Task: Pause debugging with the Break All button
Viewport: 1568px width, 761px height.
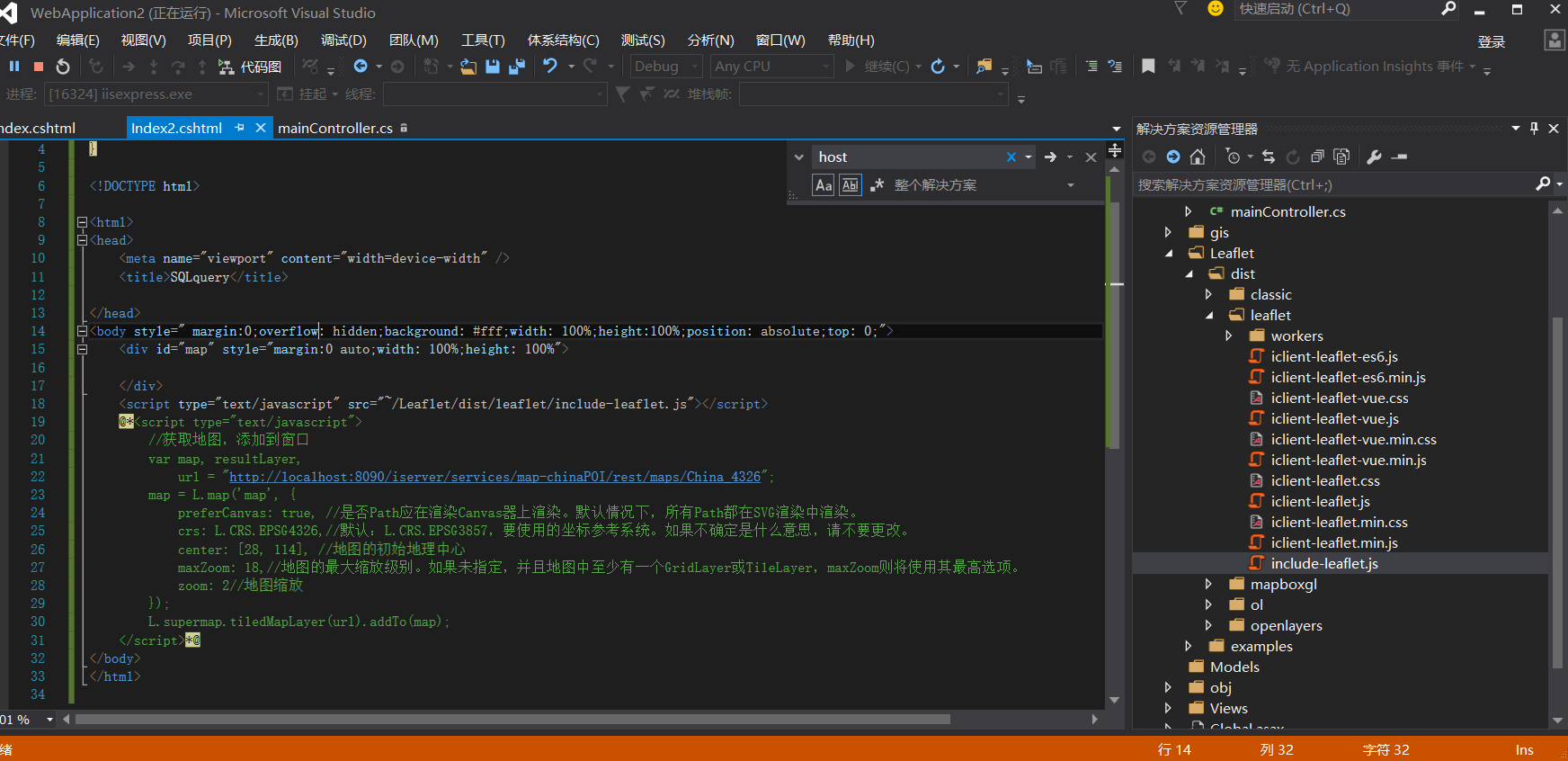Action: pyautogui.click(x=14, y=67)
